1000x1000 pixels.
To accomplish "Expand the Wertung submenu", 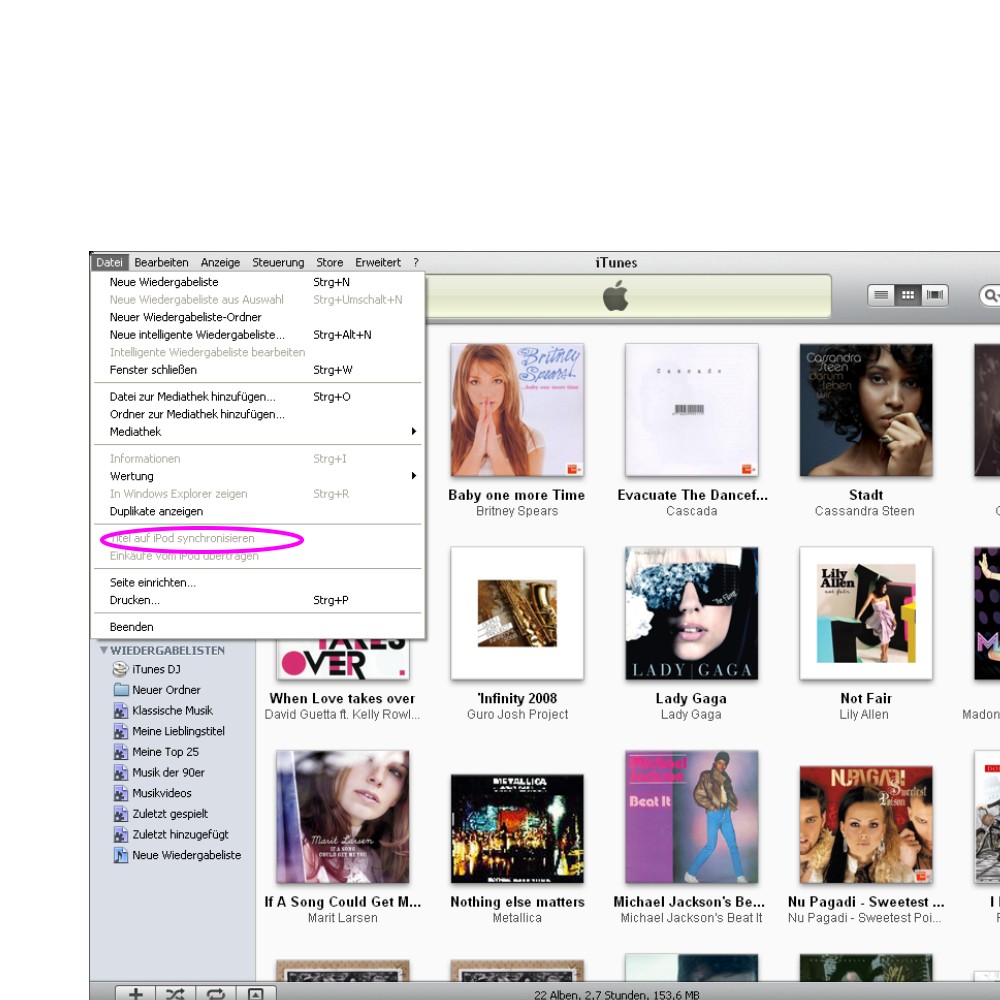I will click(258, 476).
